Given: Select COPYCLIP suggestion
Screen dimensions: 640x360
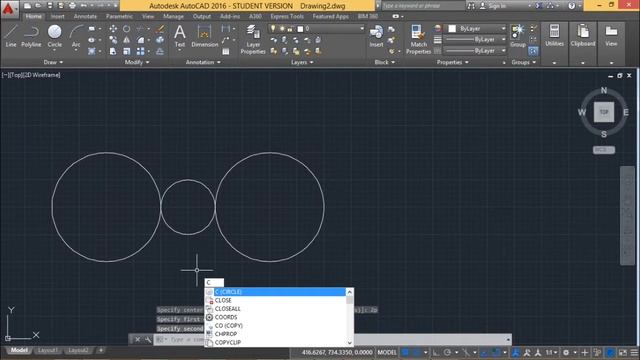Looking at the screenshot, I should (275, 342).
